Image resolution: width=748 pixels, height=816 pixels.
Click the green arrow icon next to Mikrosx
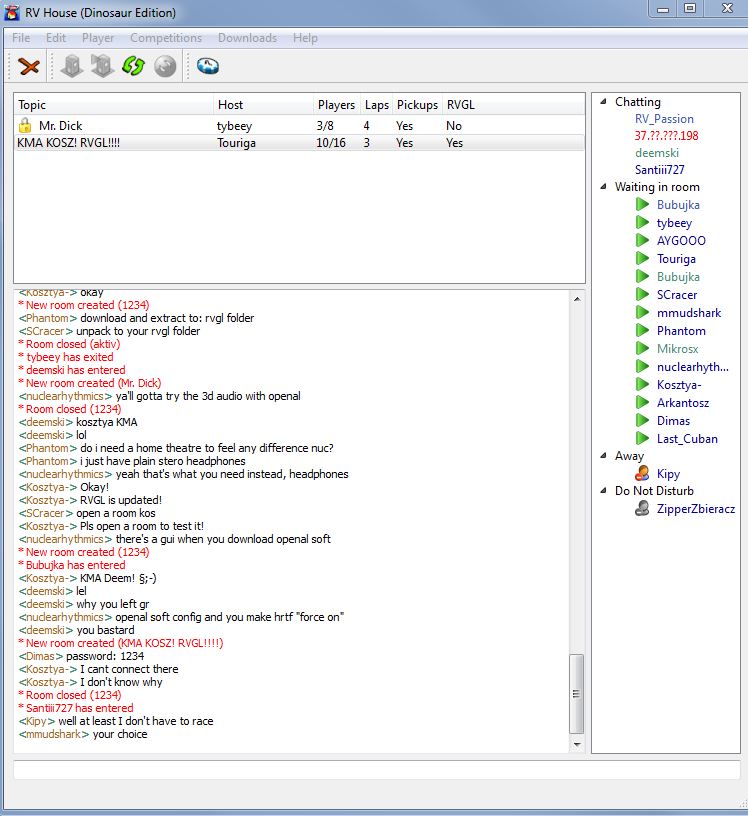click(642, 349)
